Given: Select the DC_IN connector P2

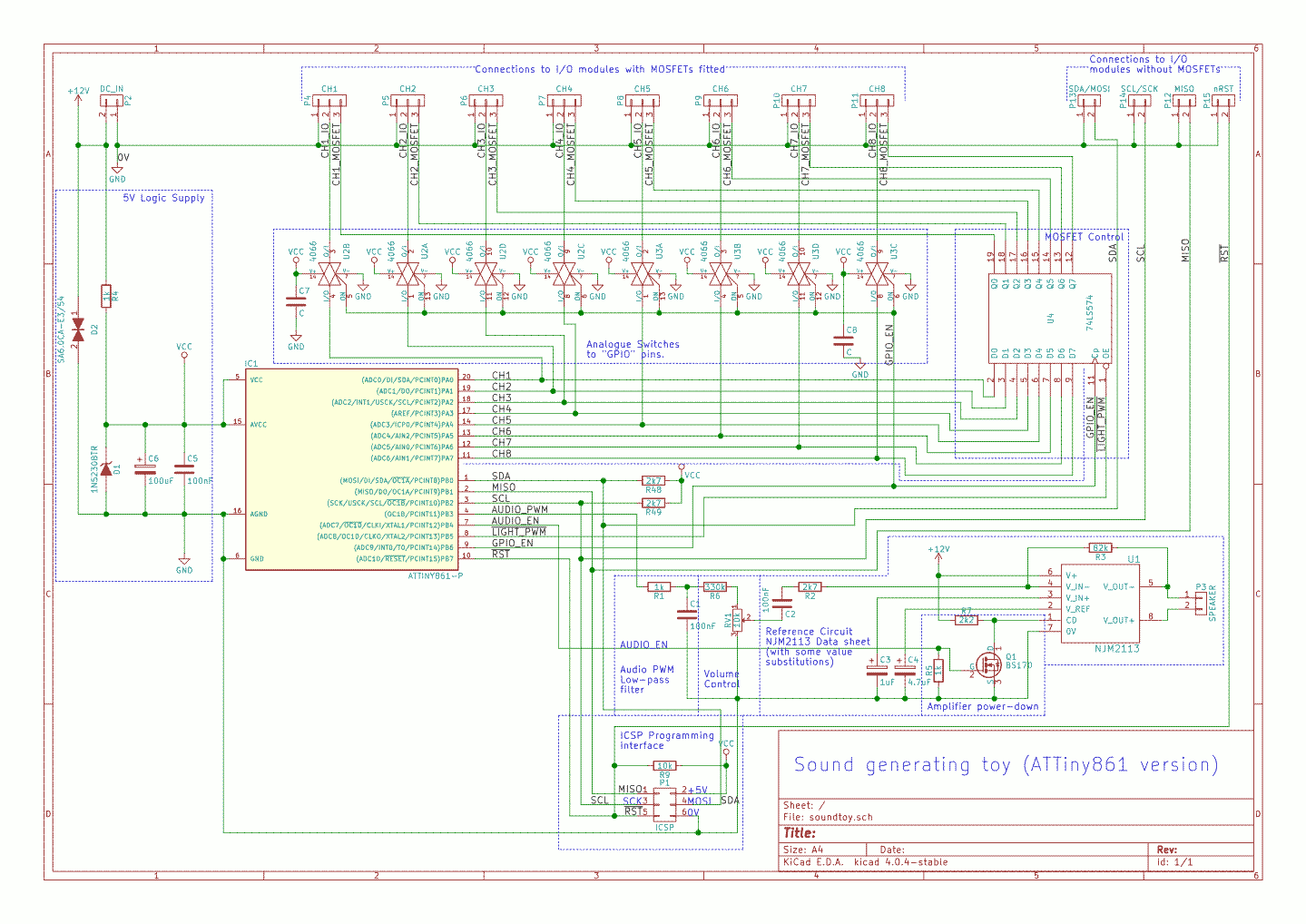Looking at the screenshot, I should click(x=112, y=100).
